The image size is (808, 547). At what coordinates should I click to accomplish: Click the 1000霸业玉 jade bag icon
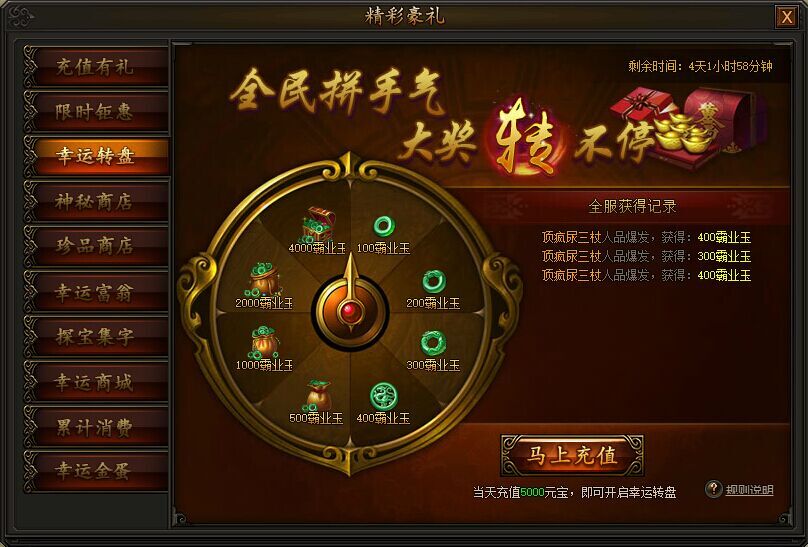click(x=264, y=342)
